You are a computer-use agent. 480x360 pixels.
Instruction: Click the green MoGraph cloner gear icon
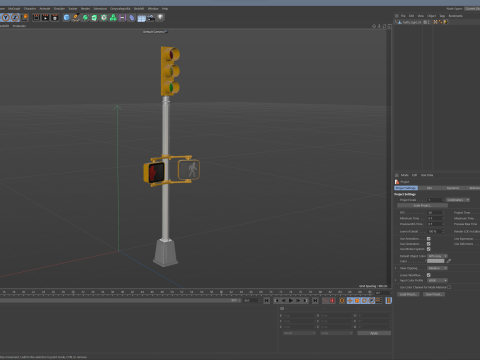coord(104,17)
